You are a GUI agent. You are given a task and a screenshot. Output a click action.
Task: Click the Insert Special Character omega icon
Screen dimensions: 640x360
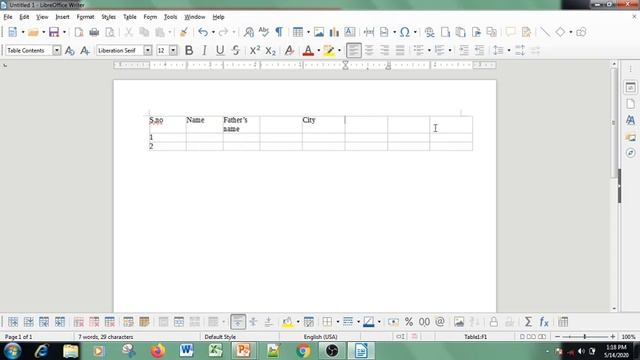coord(404,32)
